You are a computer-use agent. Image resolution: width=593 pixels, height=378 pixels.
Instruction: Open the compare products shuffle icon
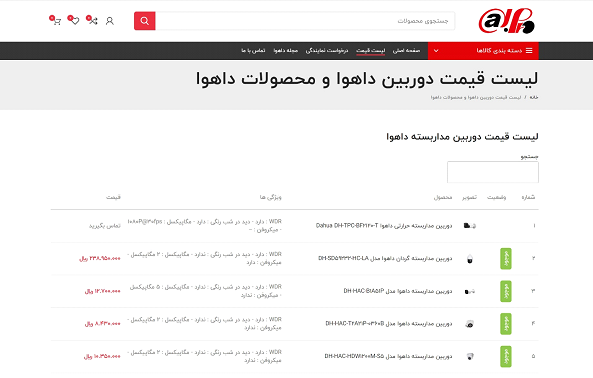click(92, 20)
